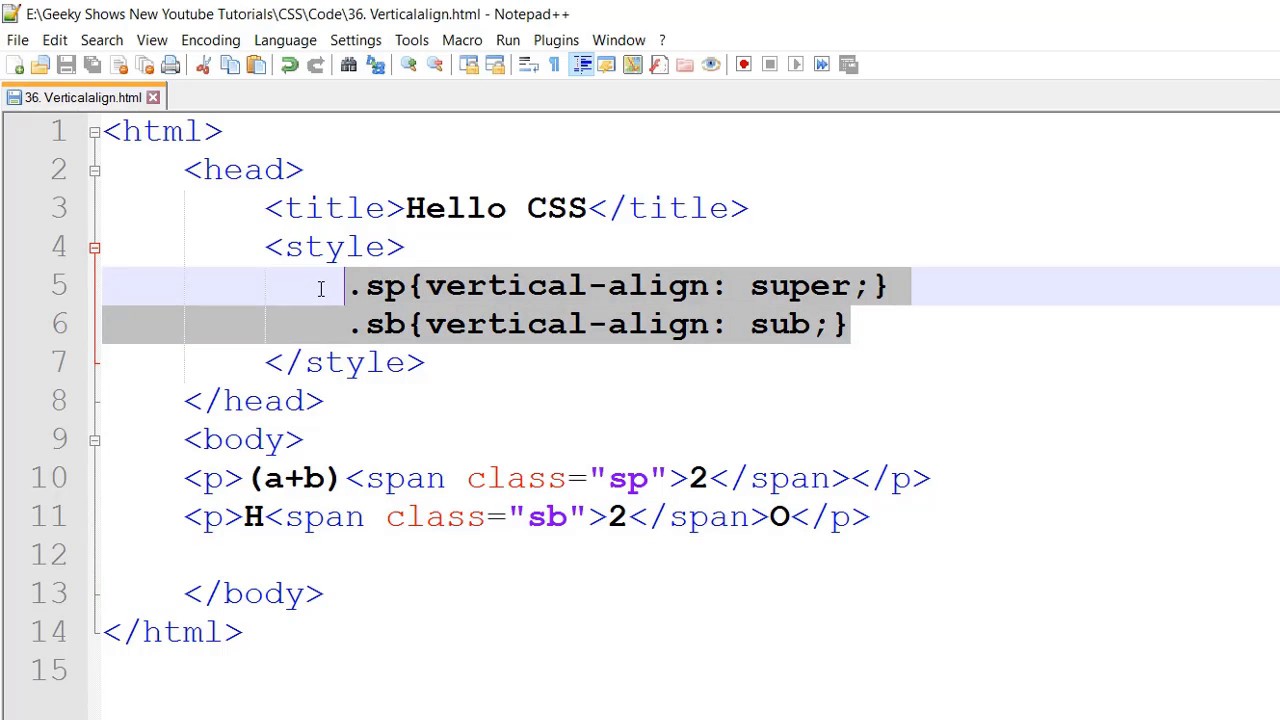
Task: Create a new document with New icon
Action: (x=15, y=65)
